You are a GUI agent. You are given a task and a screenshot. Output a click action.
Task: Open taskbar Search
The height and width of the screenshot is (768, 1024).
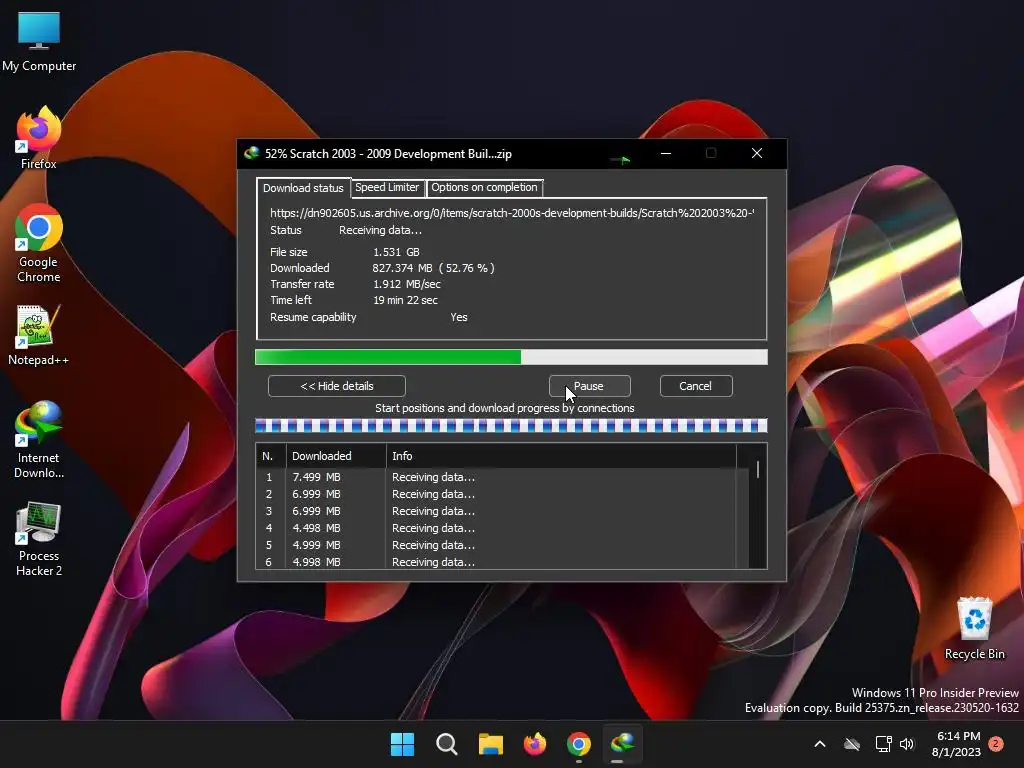(x=447, y=744)
